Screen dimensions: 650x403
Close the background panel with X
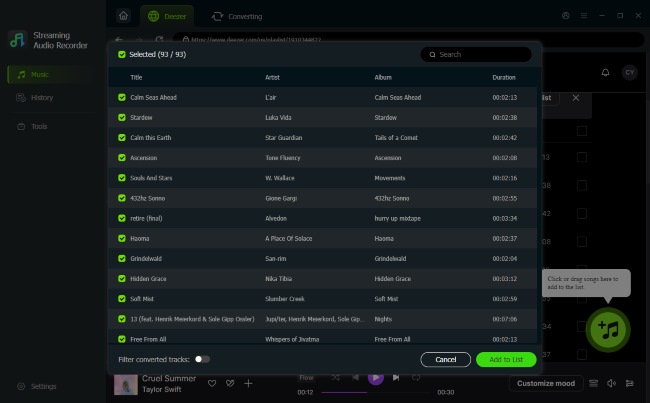[576, 98]
